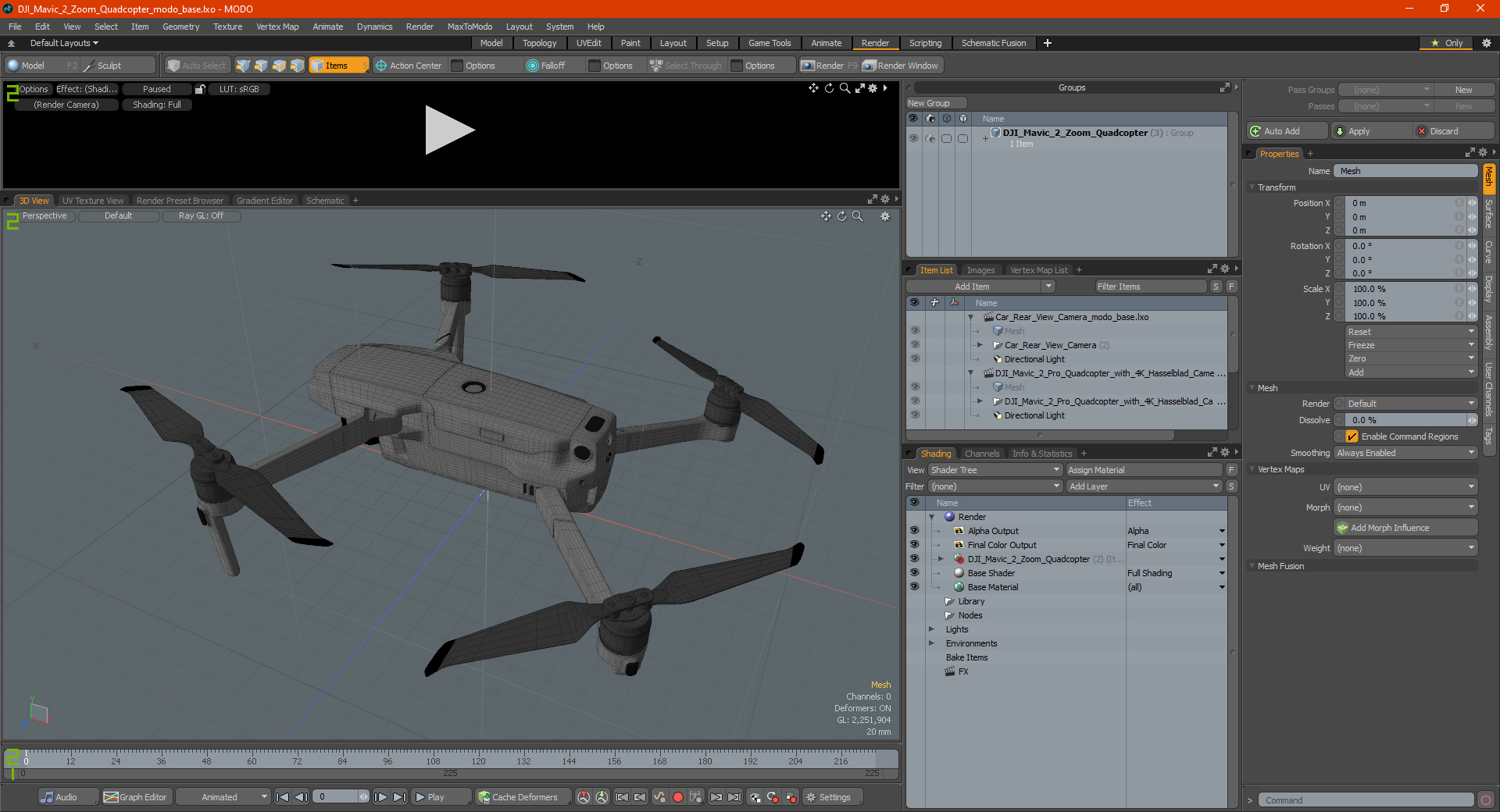Open the Smoothing Always Enabled dropdown
The width and height of the screenshot is (1500, 812).
tap(1405, 453)
